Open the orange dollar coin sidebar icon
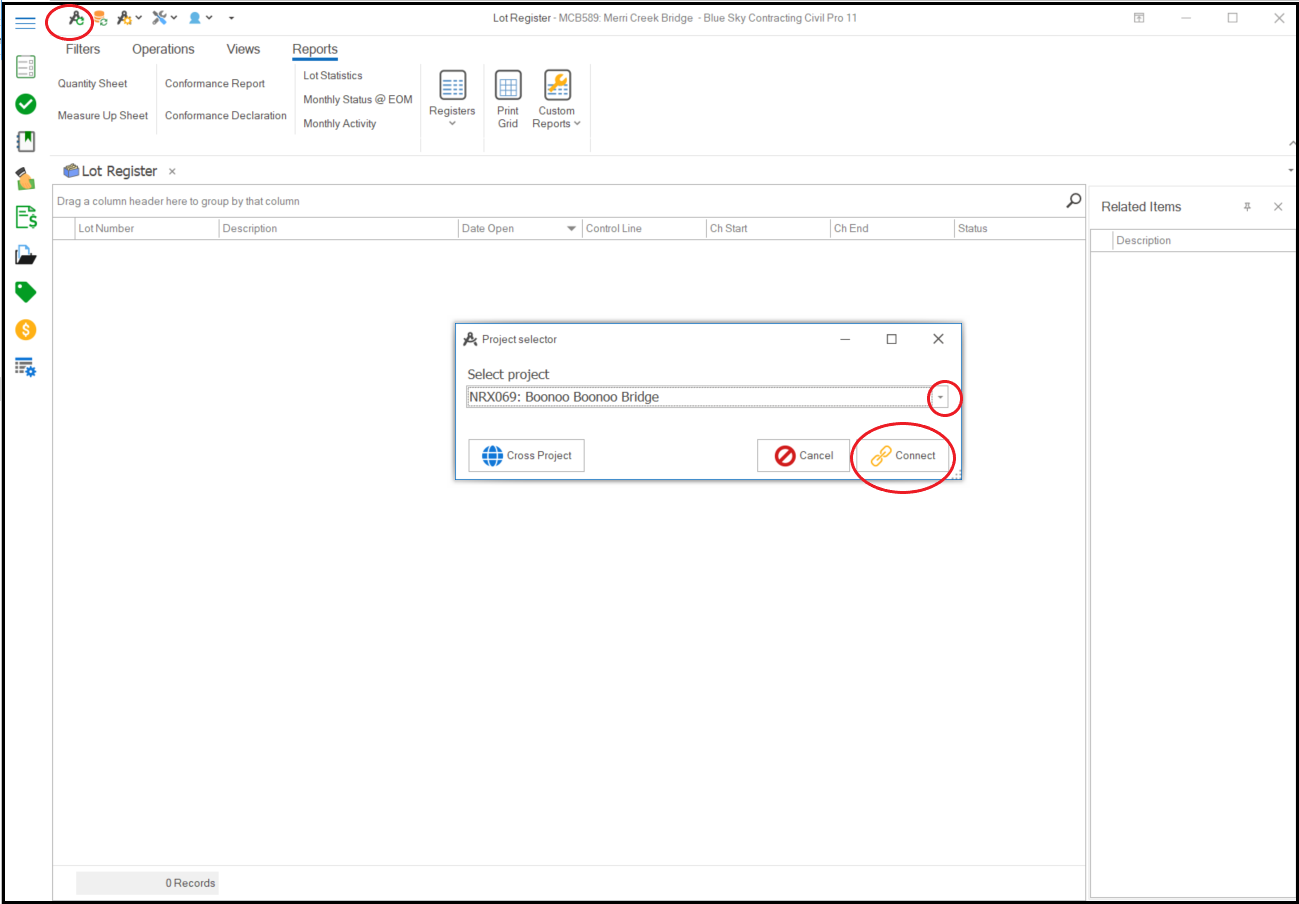This screenshot has height=904, width=1299. (26, 329)
